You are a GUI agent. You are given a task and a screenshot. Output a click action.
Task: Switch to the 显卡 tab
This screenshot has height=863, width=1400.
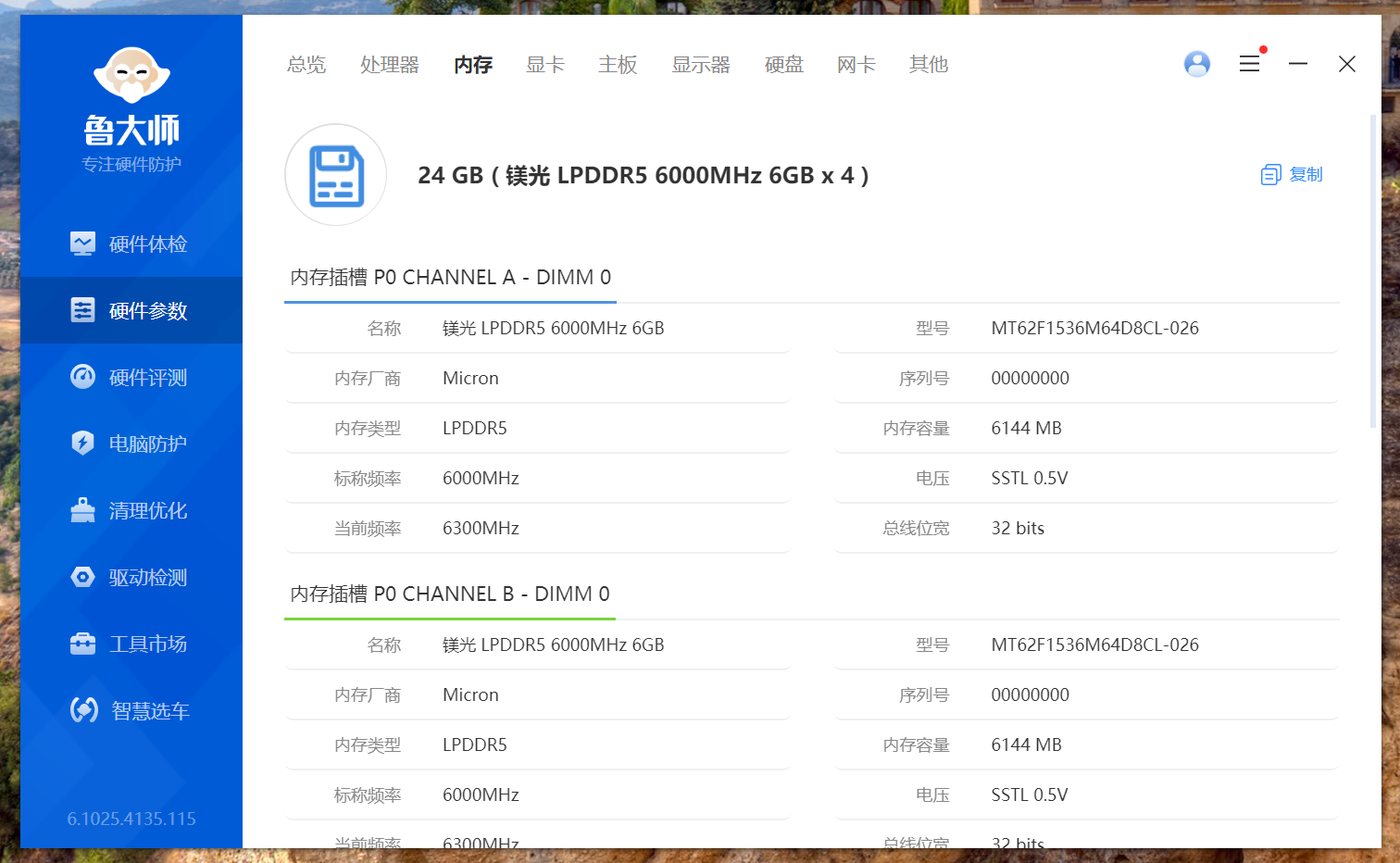pyautogui.click(x=545, y=65)
